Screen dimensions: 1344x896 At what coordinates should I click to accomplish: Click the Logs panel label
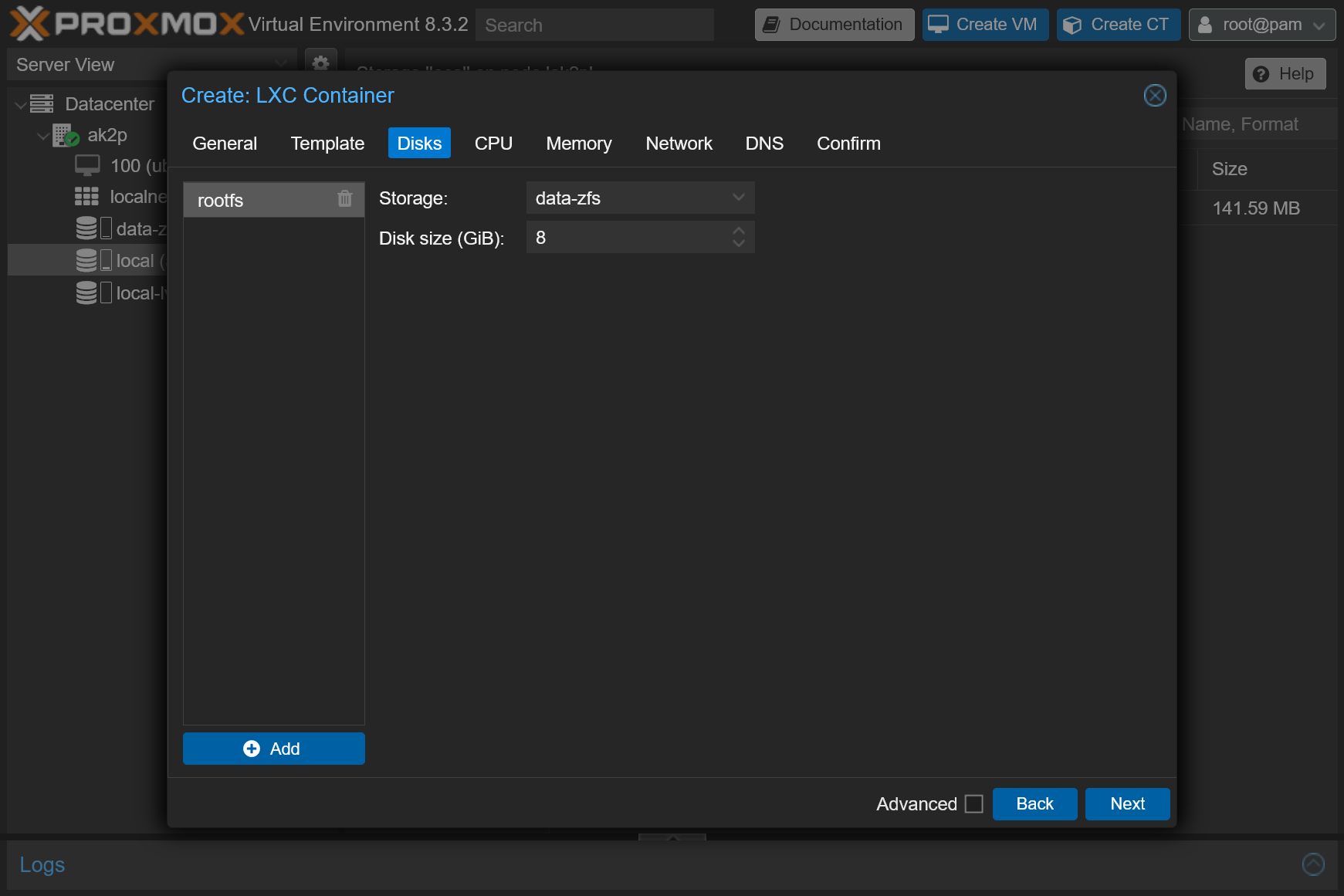42,864
